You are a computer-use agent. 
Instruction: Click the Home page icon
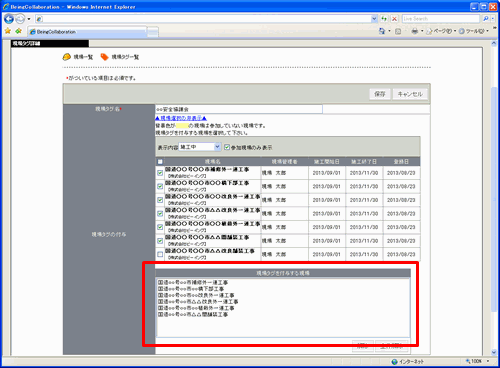[382, 31]
